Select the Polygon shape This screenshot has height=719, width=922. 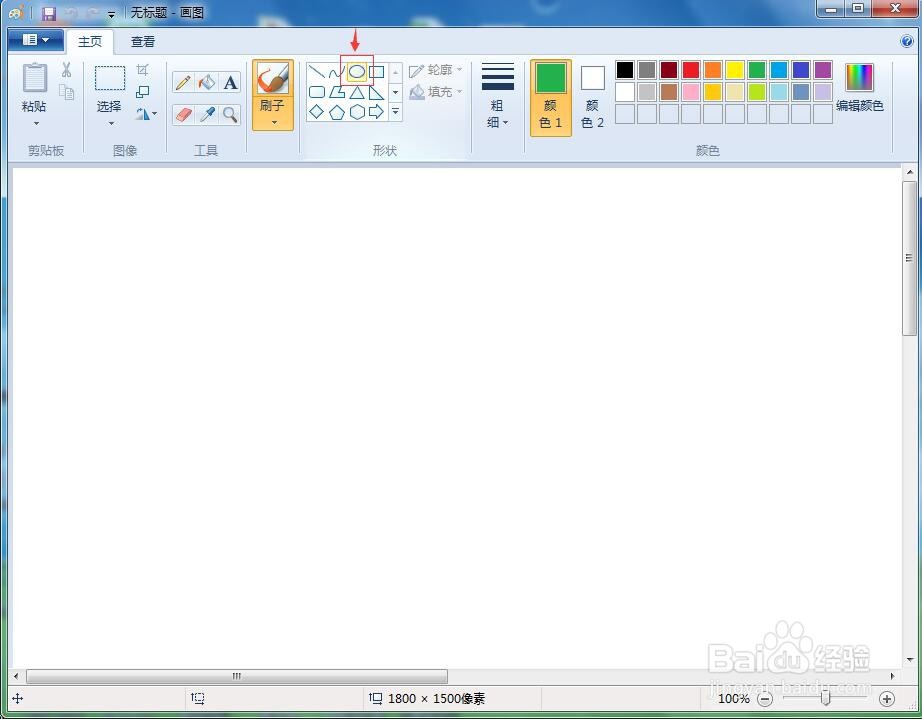click(x=336, y=92)
